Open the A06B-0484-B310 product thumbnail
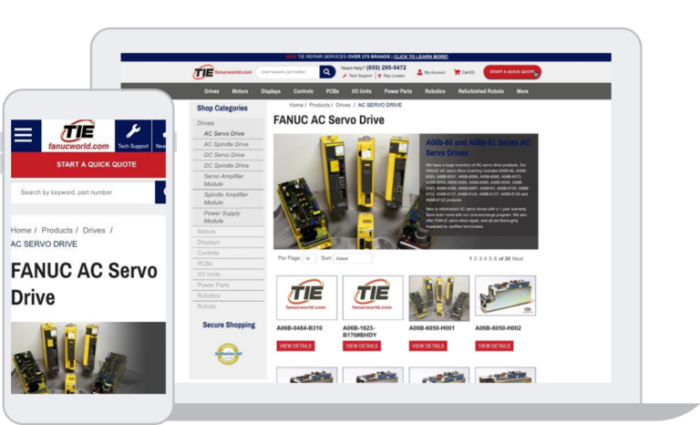This screenshot has height=425, width=700. pyautogui.click(x=307, y=297)
